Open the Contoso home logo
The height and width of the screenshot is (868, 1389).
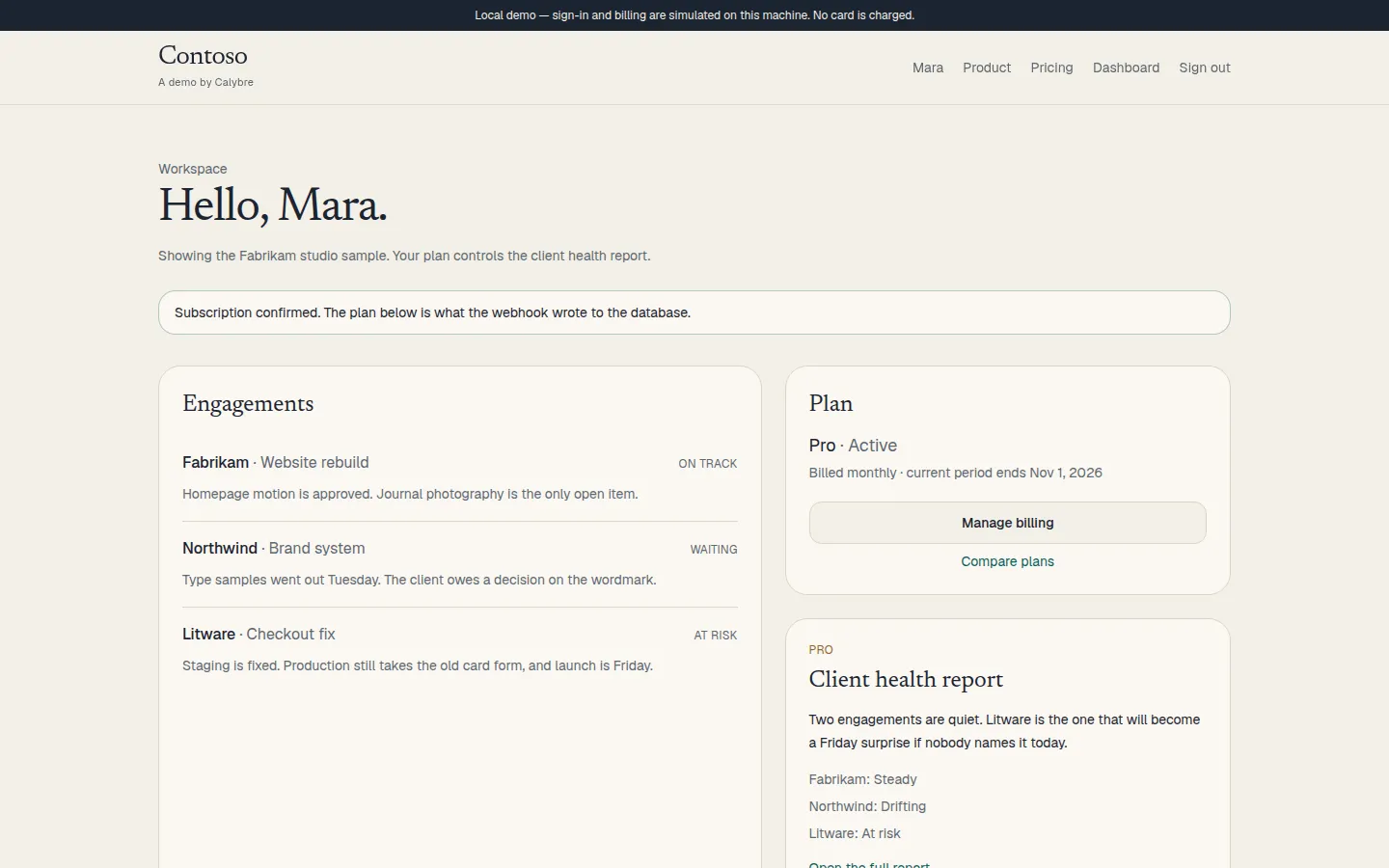click(203, 56)
